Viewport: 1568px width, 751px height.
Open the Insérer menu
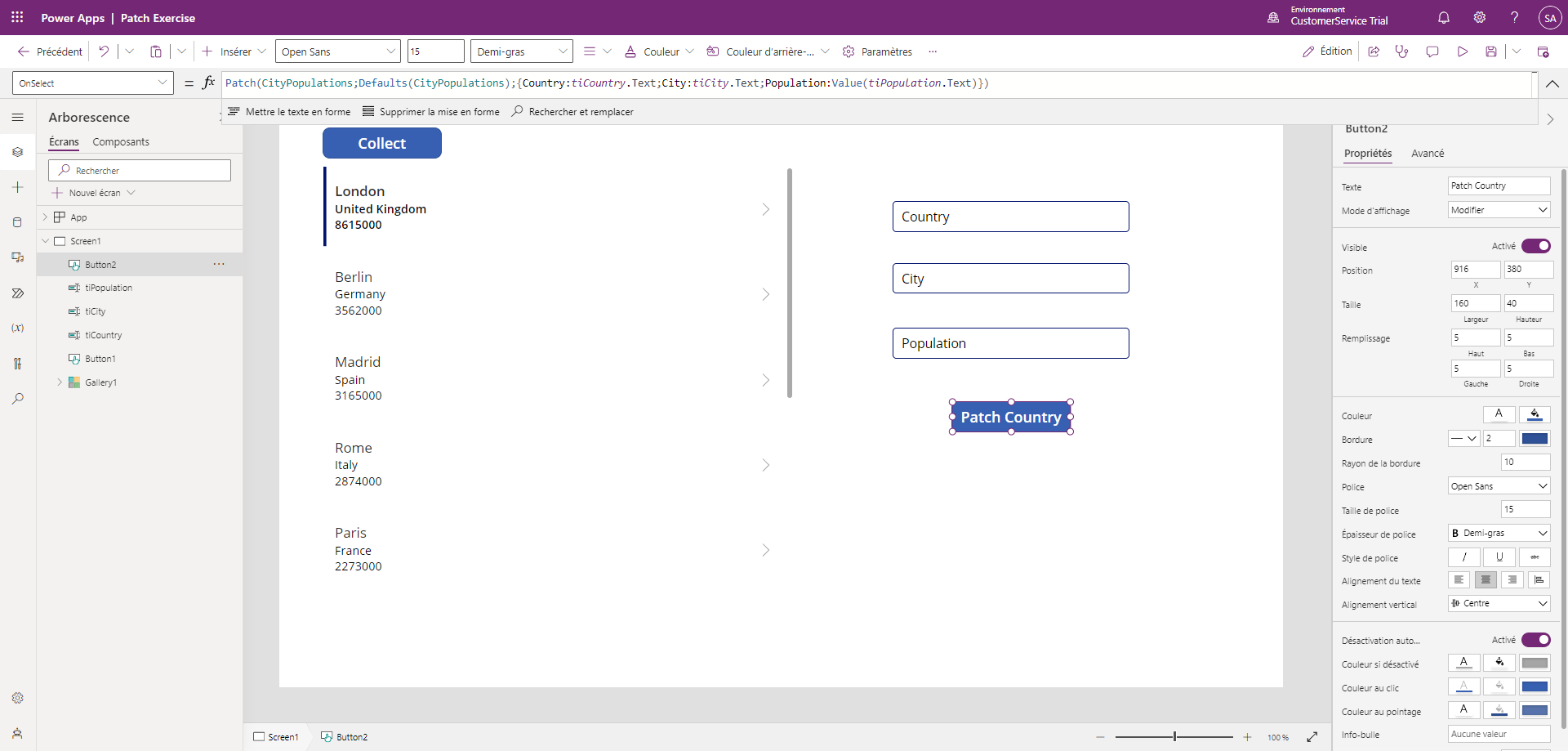(x=234, y=51)
